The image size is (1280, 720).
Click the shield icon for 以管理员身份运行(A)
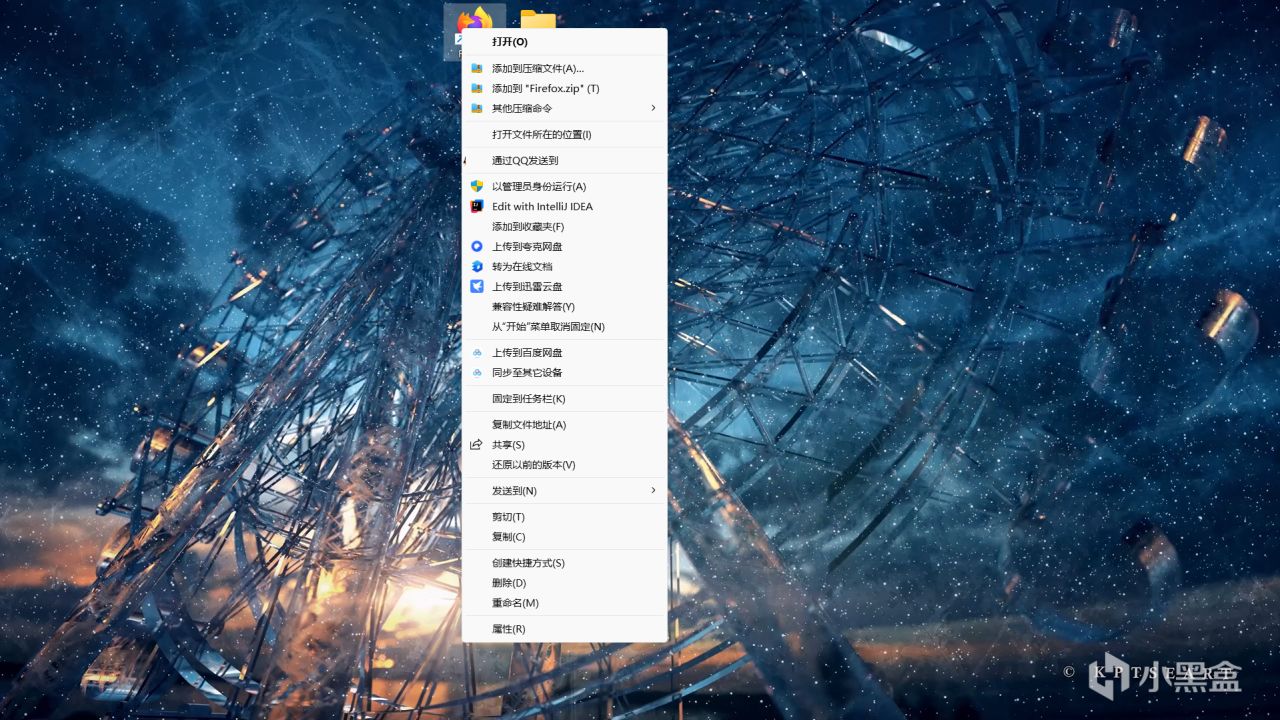(x=477, y=187)
